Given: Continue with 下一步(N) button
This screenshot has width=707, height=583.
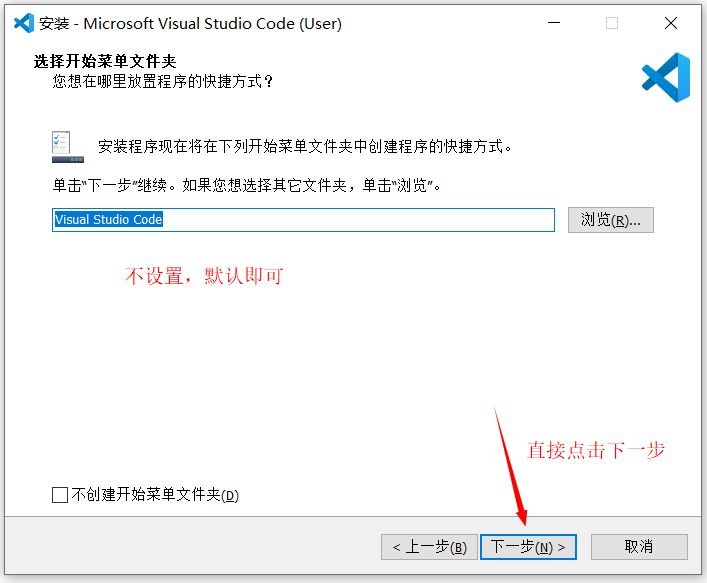Looking at the screenshot, I should 528,547.
